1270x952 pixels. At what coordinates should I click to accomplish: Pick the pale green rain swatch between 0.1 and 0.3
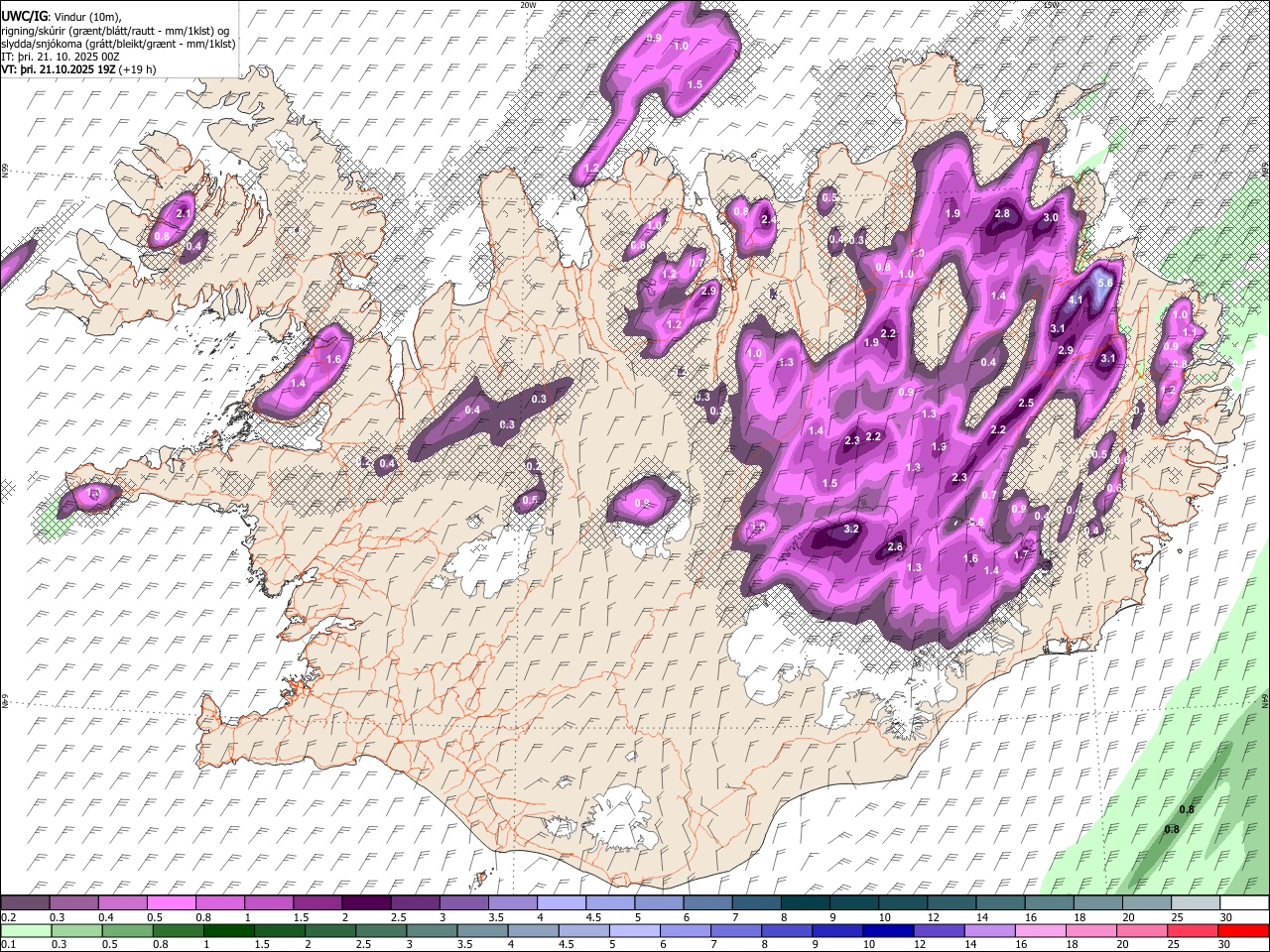point(26,930)
